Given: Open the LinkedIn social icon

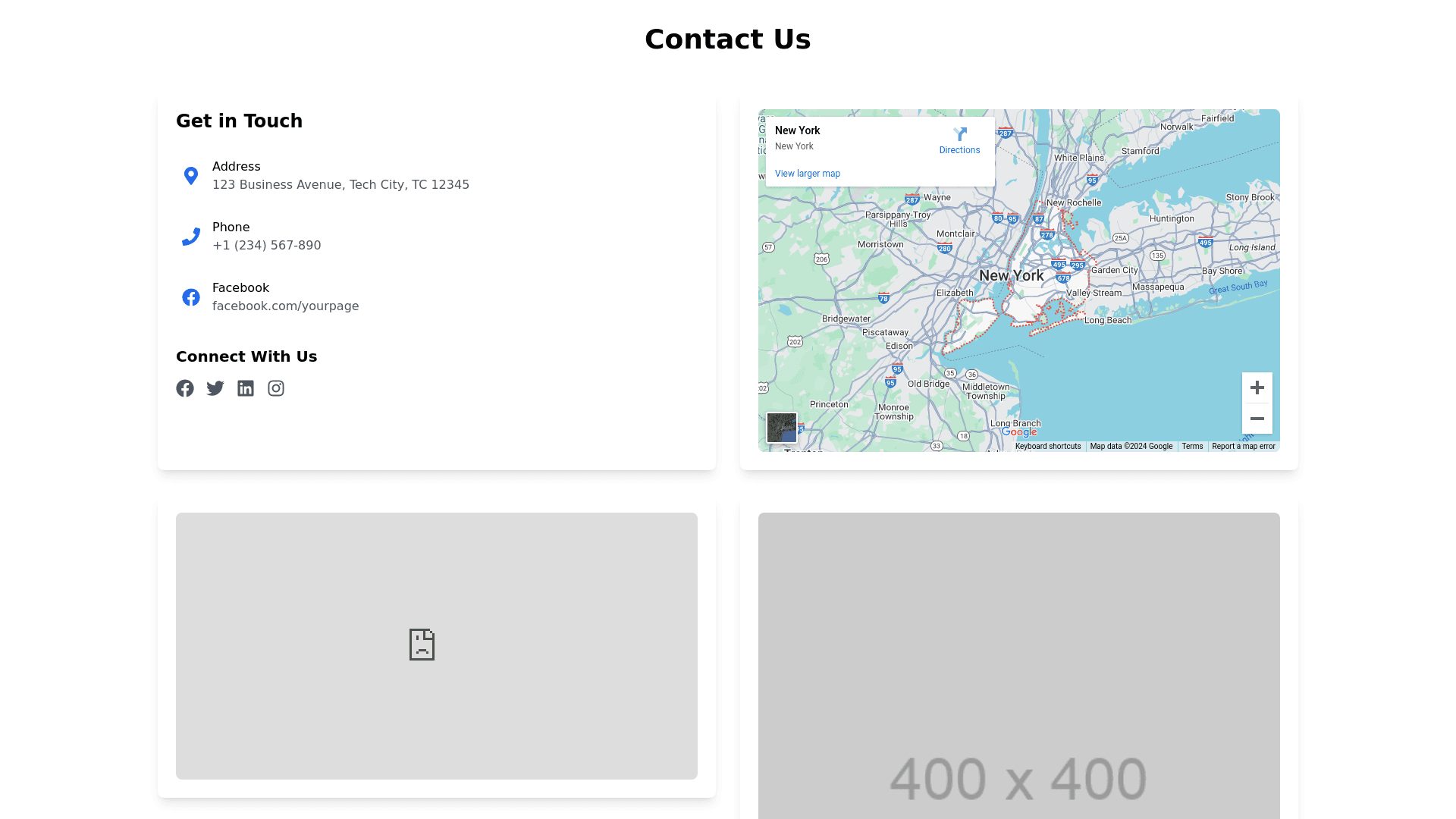Looking at the screenshot, I should pyautogui.click(x=246, y=388).
